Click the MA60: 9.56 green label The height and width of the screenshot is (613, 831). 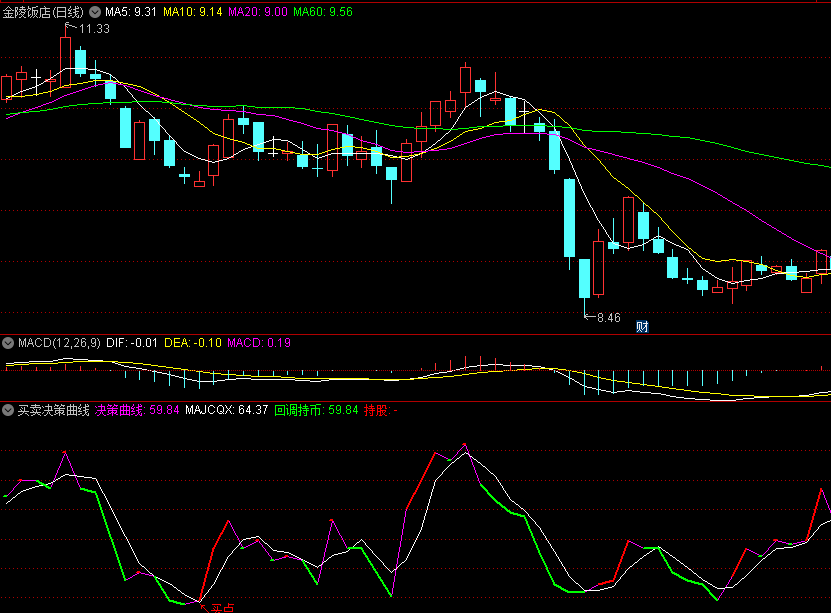[323, 12]
